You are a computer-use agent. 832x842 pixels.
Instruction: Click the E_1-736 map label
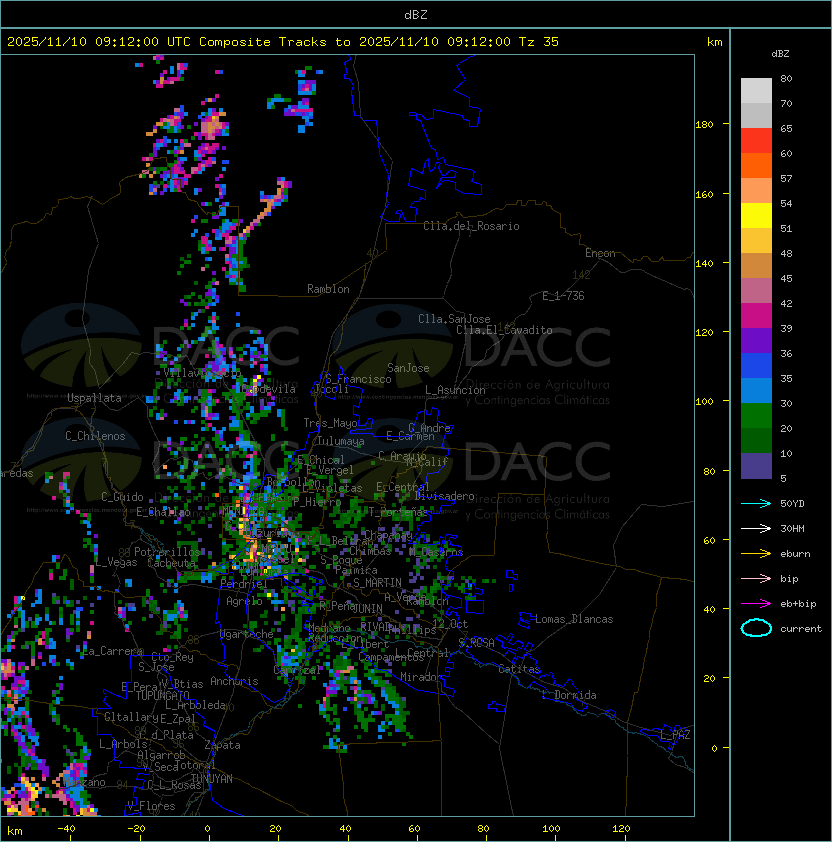click(x=563, y=296)
